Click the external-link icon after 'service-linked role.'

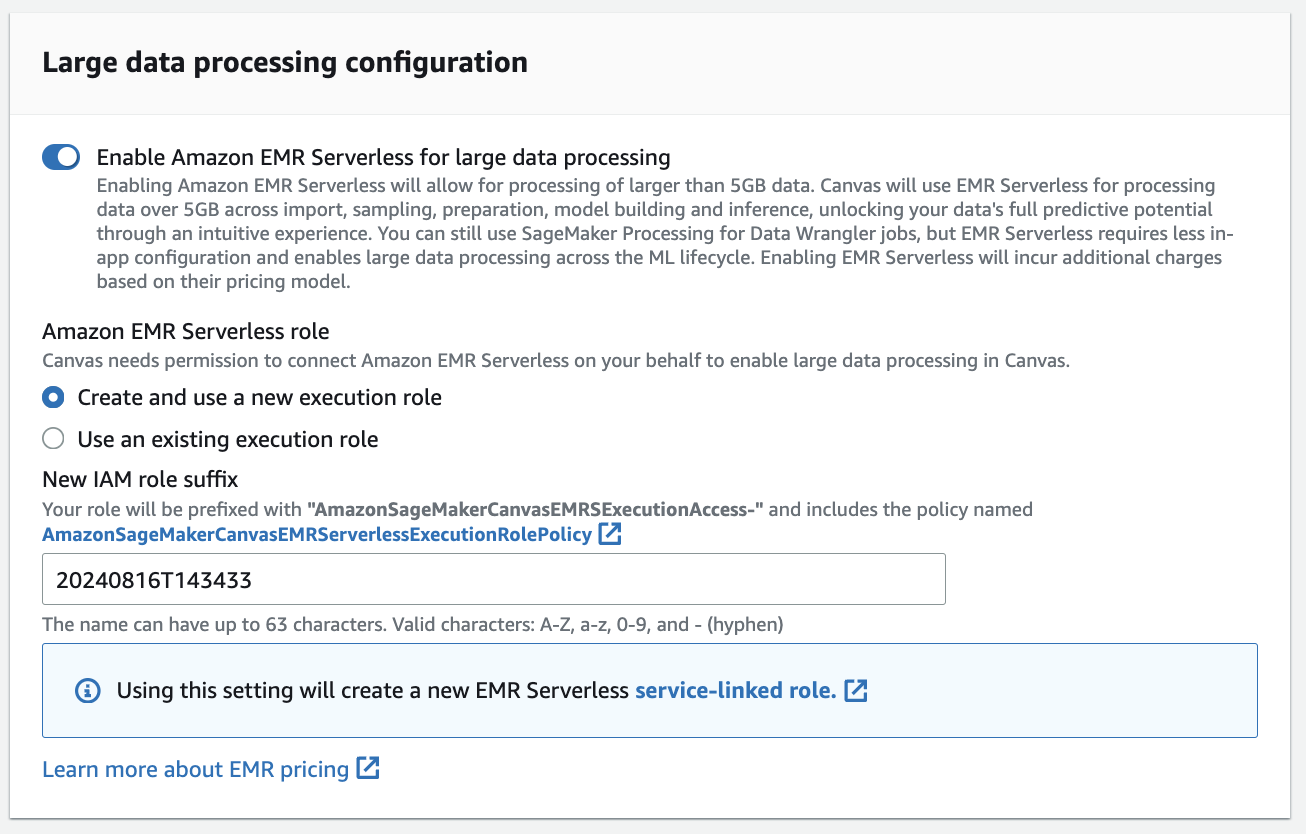point(856,690)
